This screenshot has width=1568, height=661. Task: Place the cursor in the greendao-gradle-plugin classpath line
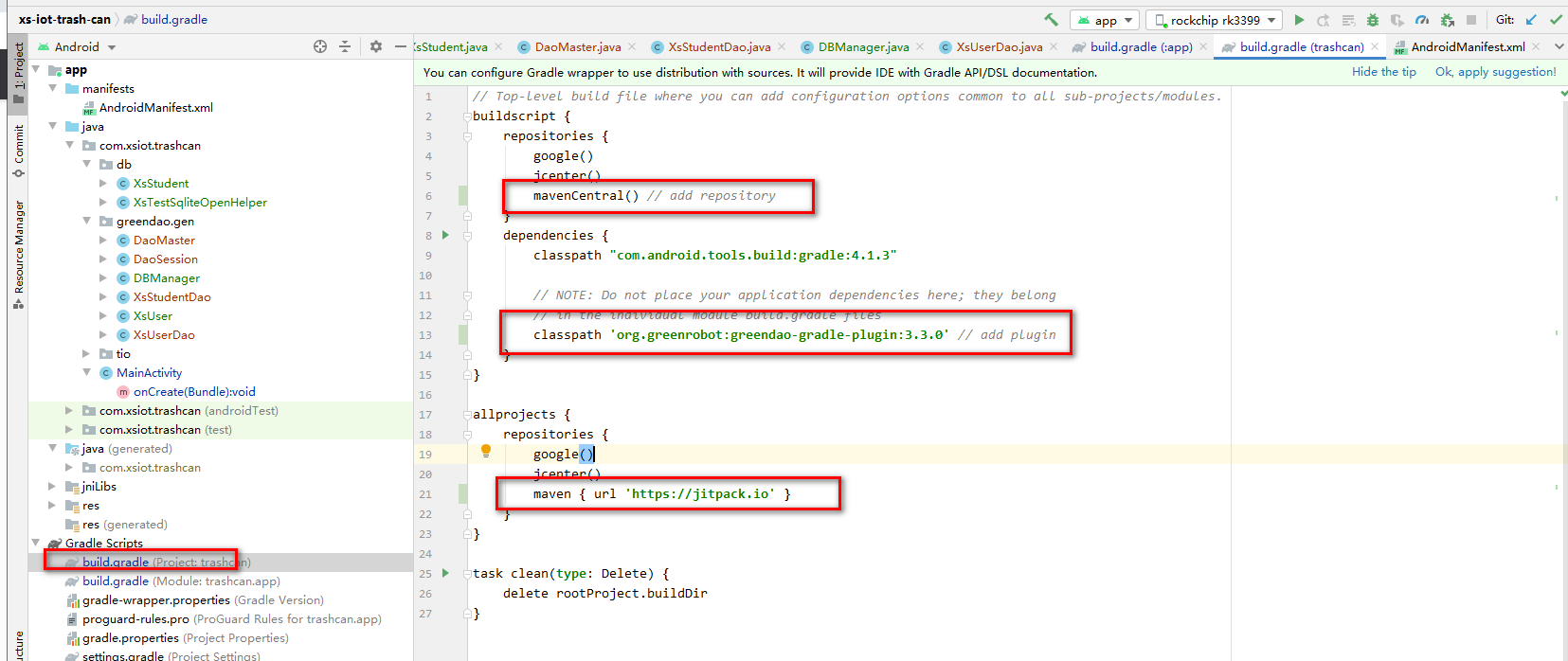click(x=794, y=334)
